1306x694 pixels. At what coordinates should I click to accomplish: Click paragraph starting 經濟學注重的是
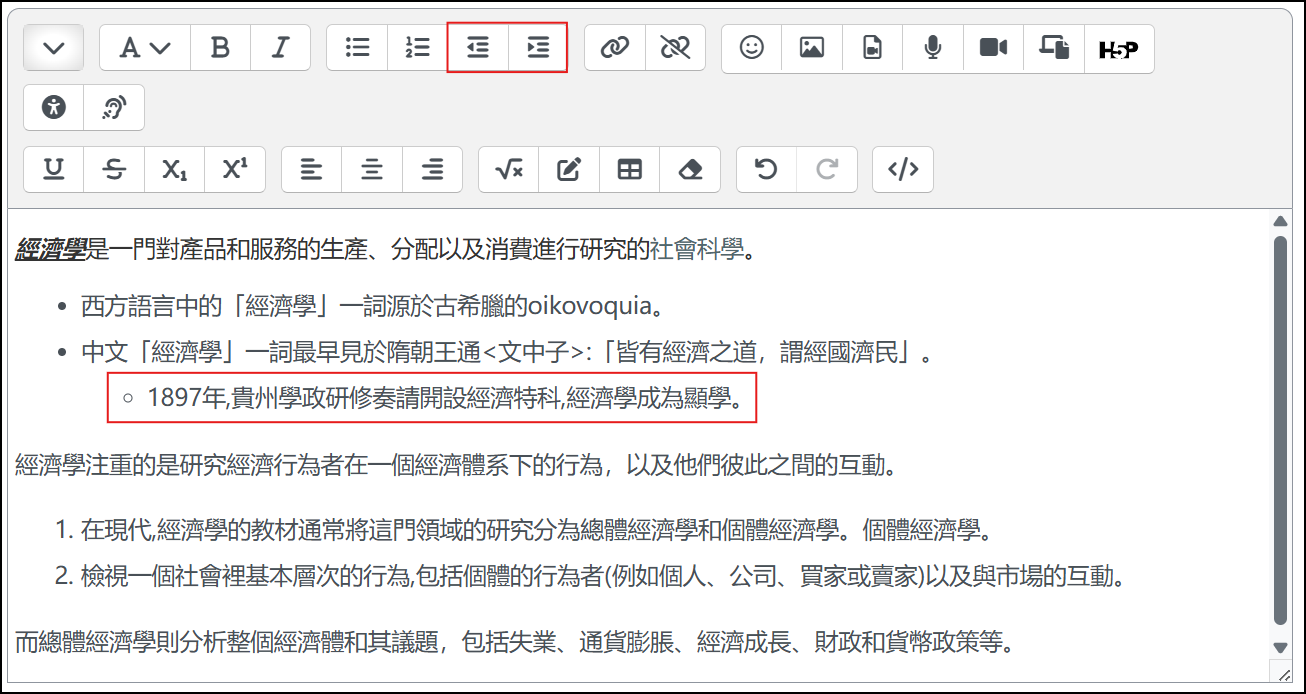[455, 465]
